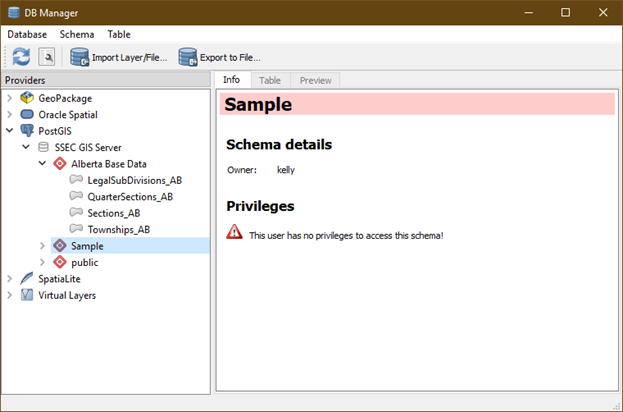
Task: Click the Virtual Layers icon
Action: pos(27,295)
